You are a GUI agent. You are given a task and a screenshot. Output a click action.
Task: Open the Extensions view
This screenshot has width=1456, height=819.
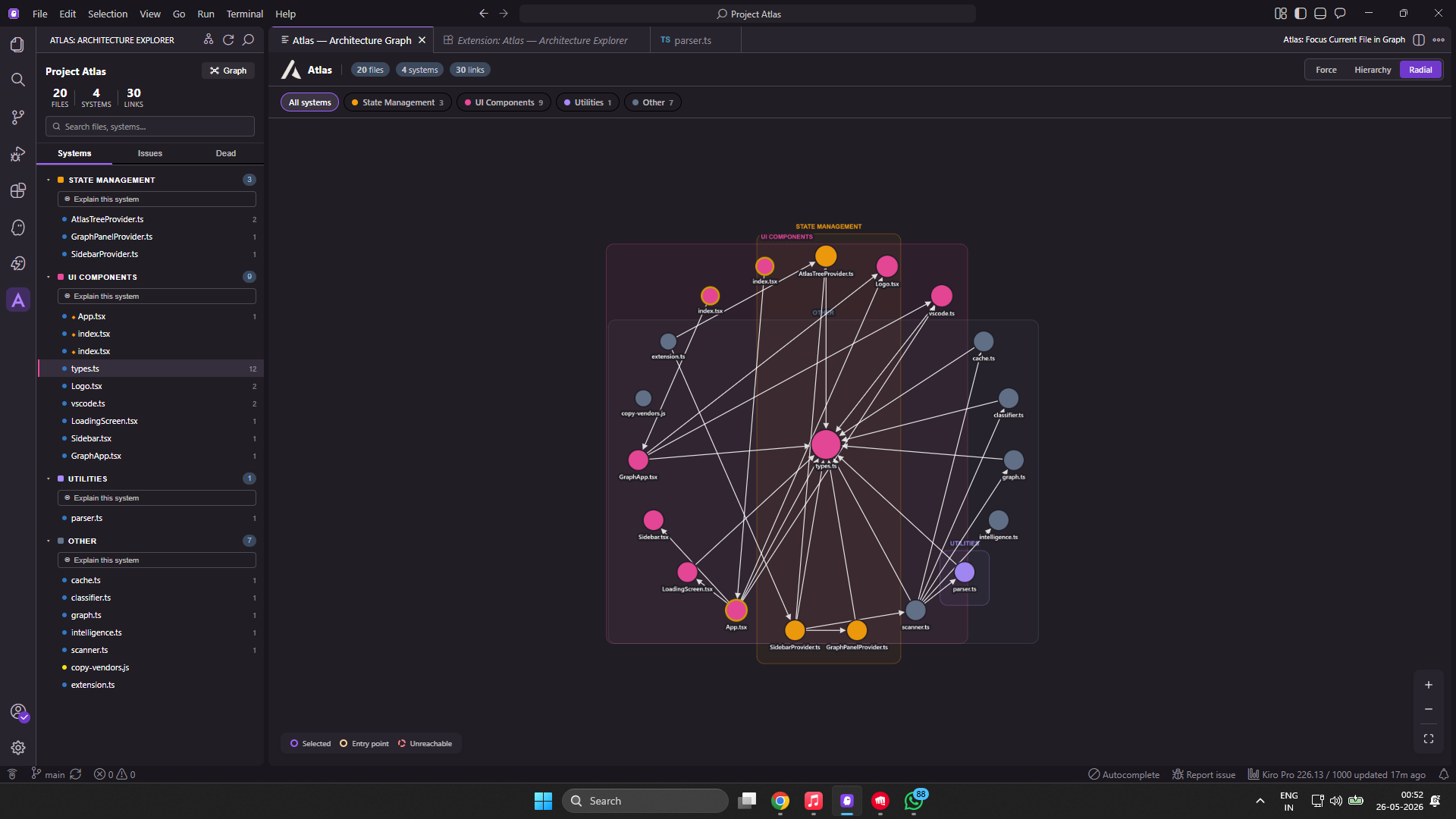[x=17, y=190]
